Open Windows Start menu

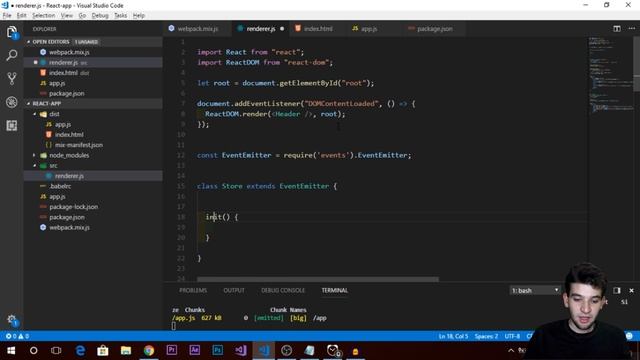(11, 351)
